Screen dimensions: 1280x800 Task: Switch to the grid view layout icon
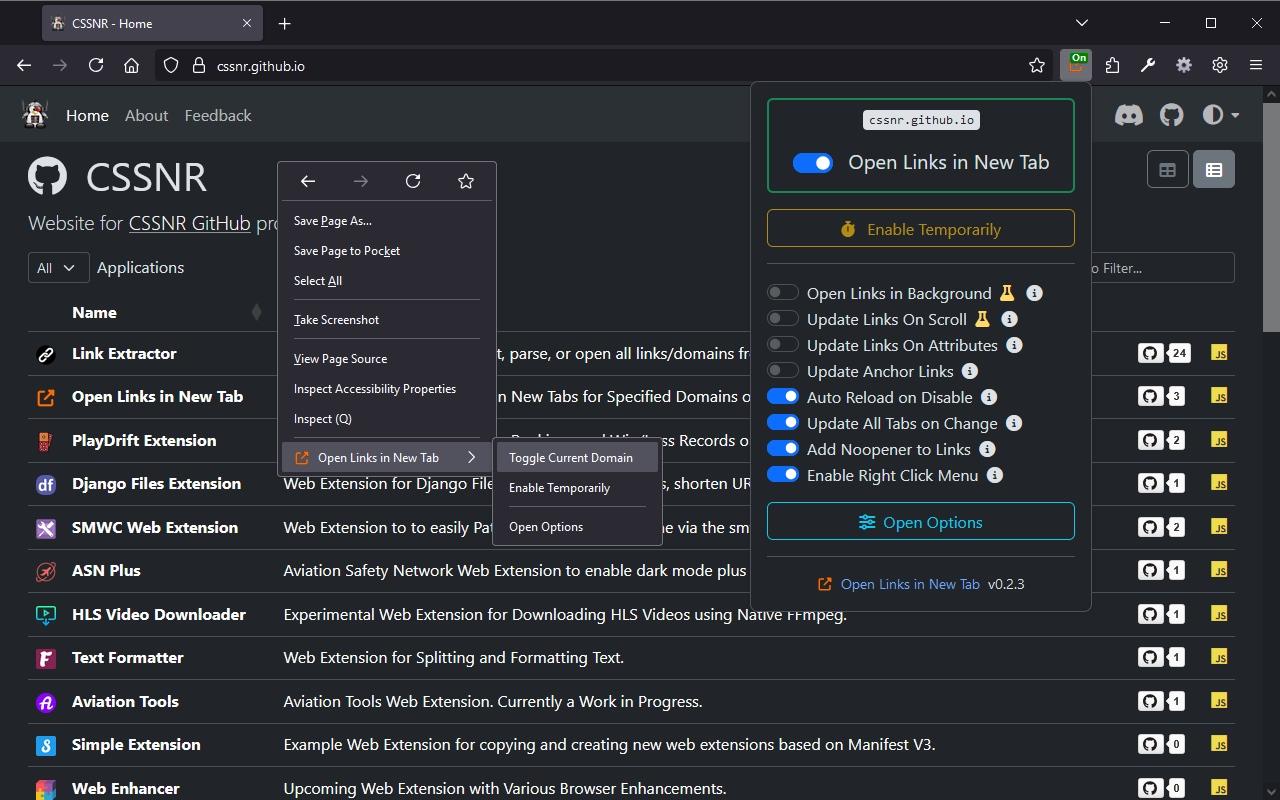click(x=1167, y=170)
